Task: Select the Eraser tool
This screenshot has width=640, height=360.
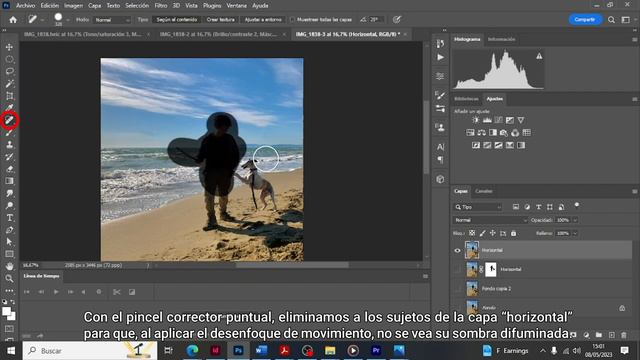Action: point(9,169)
